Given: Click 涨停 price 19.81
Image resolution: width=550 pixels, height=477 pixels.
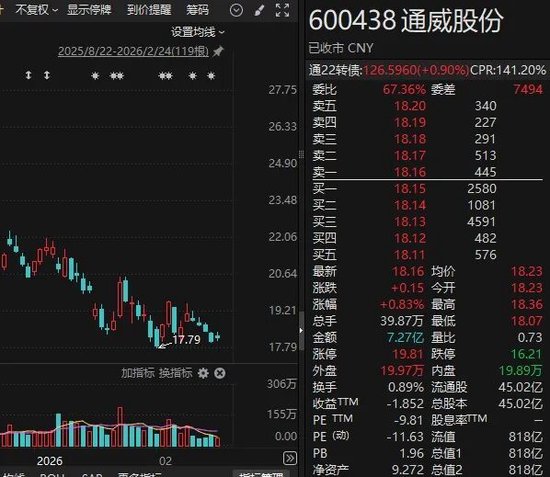Looking at the screenshot, I should pos(408,354).
